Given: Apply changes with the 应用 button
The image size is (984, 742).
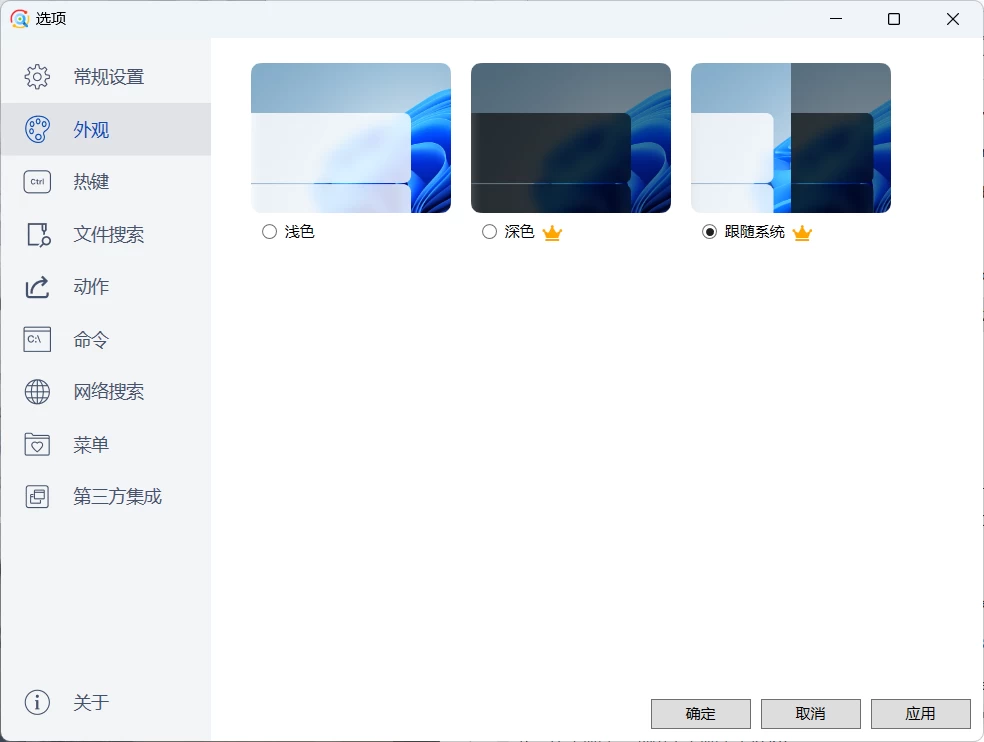Looking at the screenshot, I should (x=921, y=714).
